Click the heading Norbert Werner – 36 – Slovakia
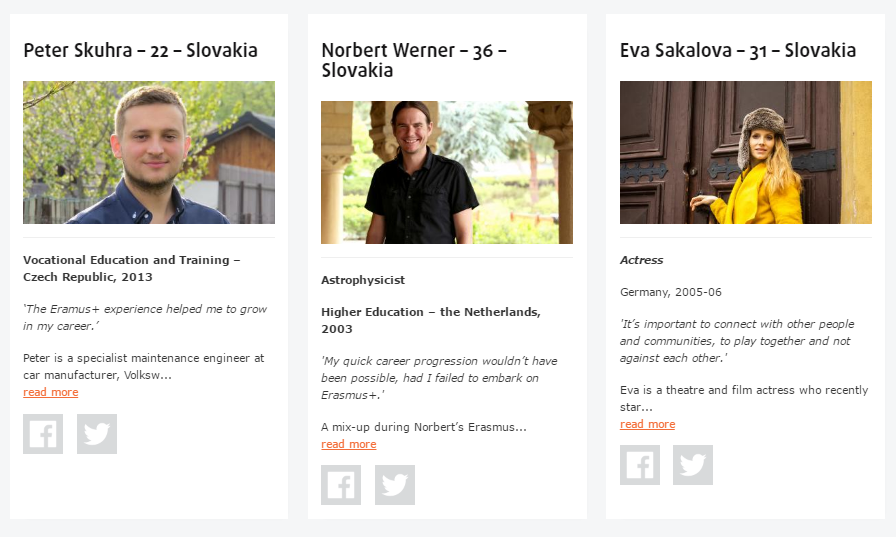 click(x=414, y=60)
